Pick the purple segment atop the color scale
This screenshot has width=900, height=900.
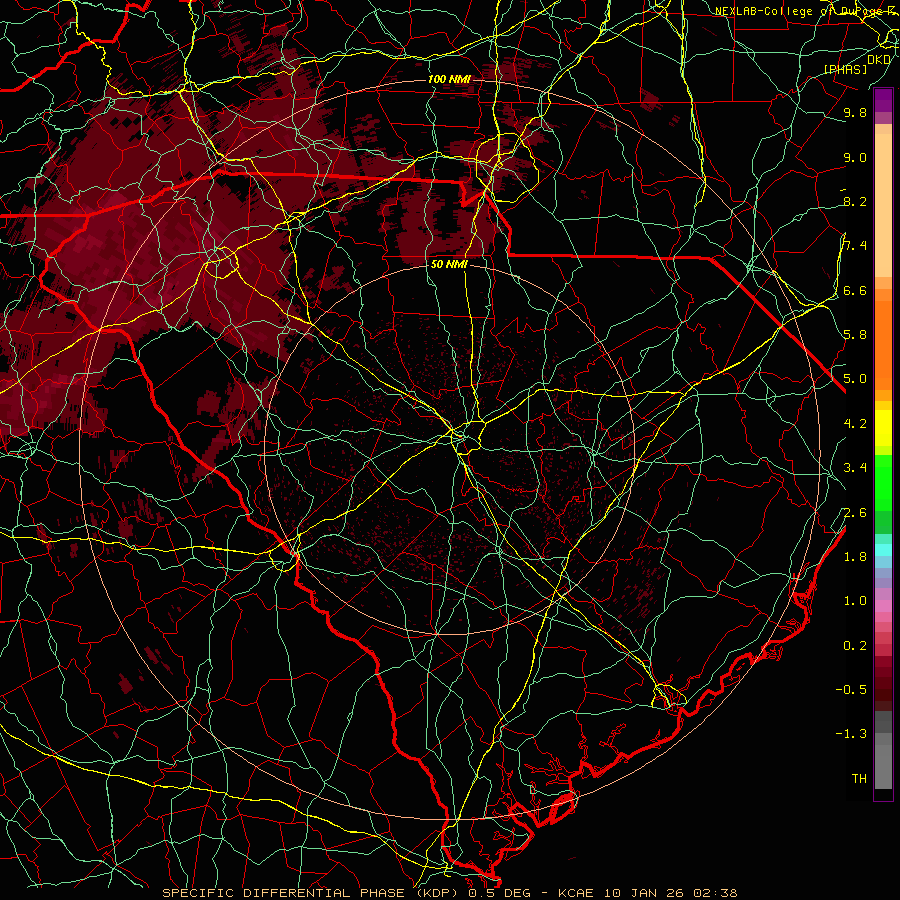[x=883, y=101]
